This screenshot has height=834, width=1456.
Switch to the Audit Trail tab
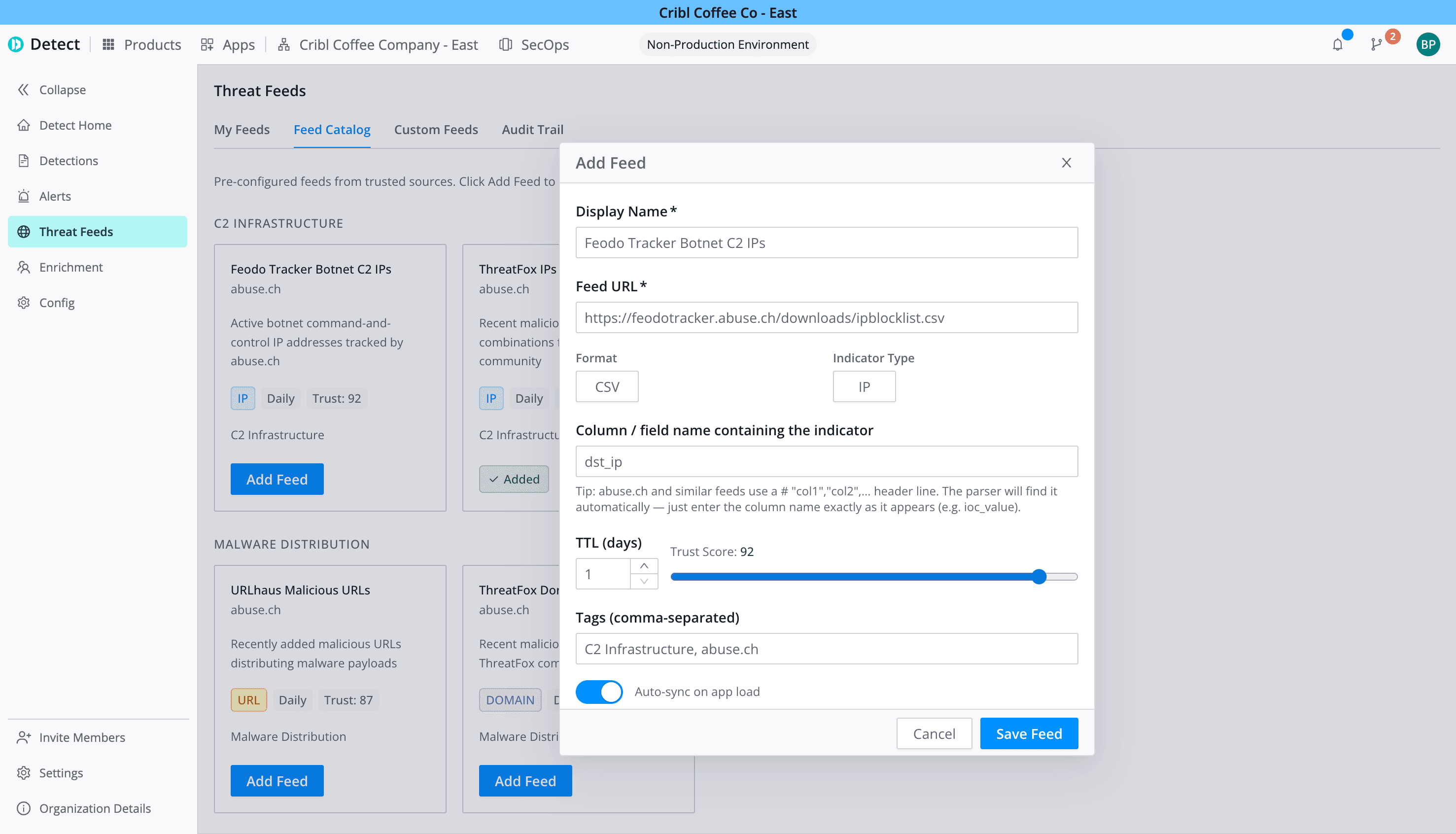click(x=532, y=130)
